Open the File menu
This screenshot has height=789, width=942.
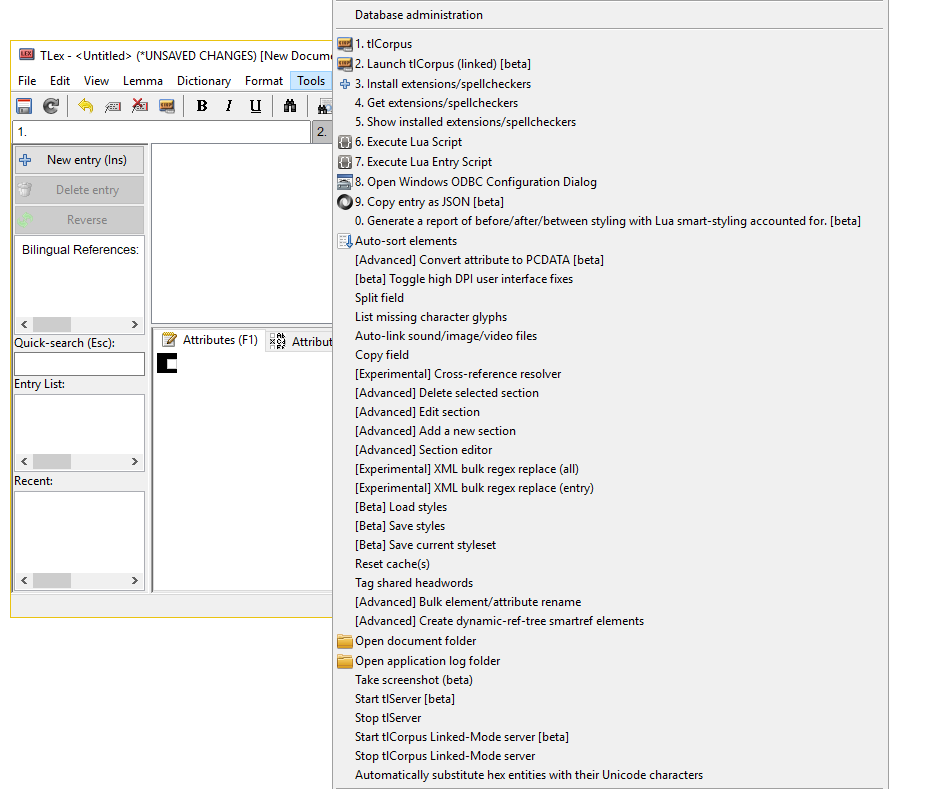pyautogui.click(x=27, y=81)
